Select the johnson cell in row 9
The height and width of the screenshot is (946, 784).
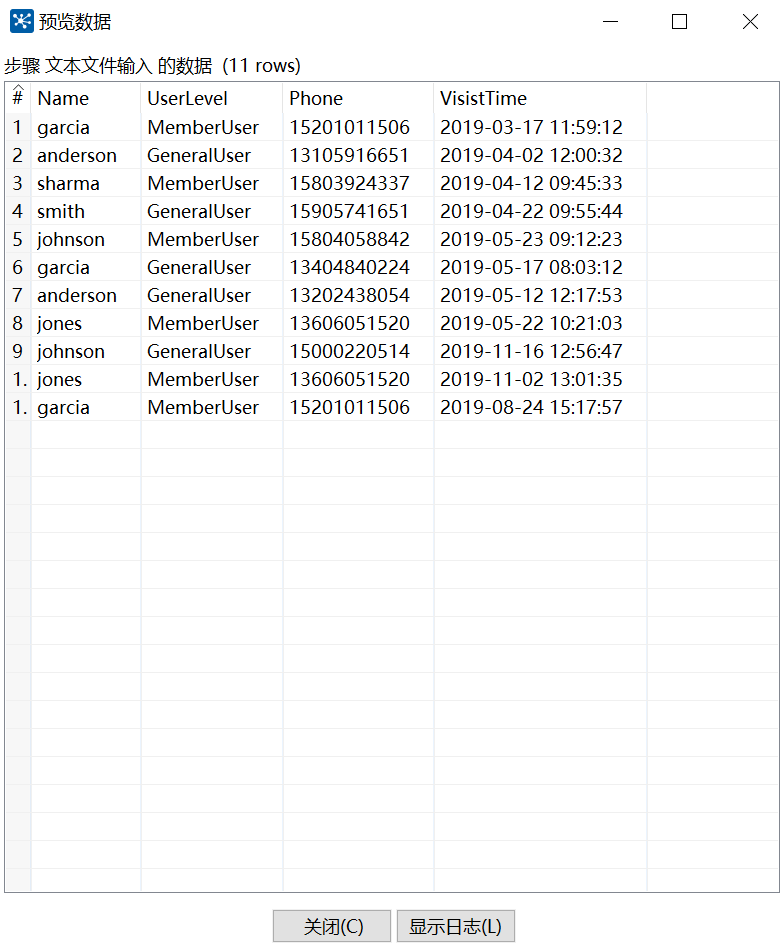[x=86, y=351]
